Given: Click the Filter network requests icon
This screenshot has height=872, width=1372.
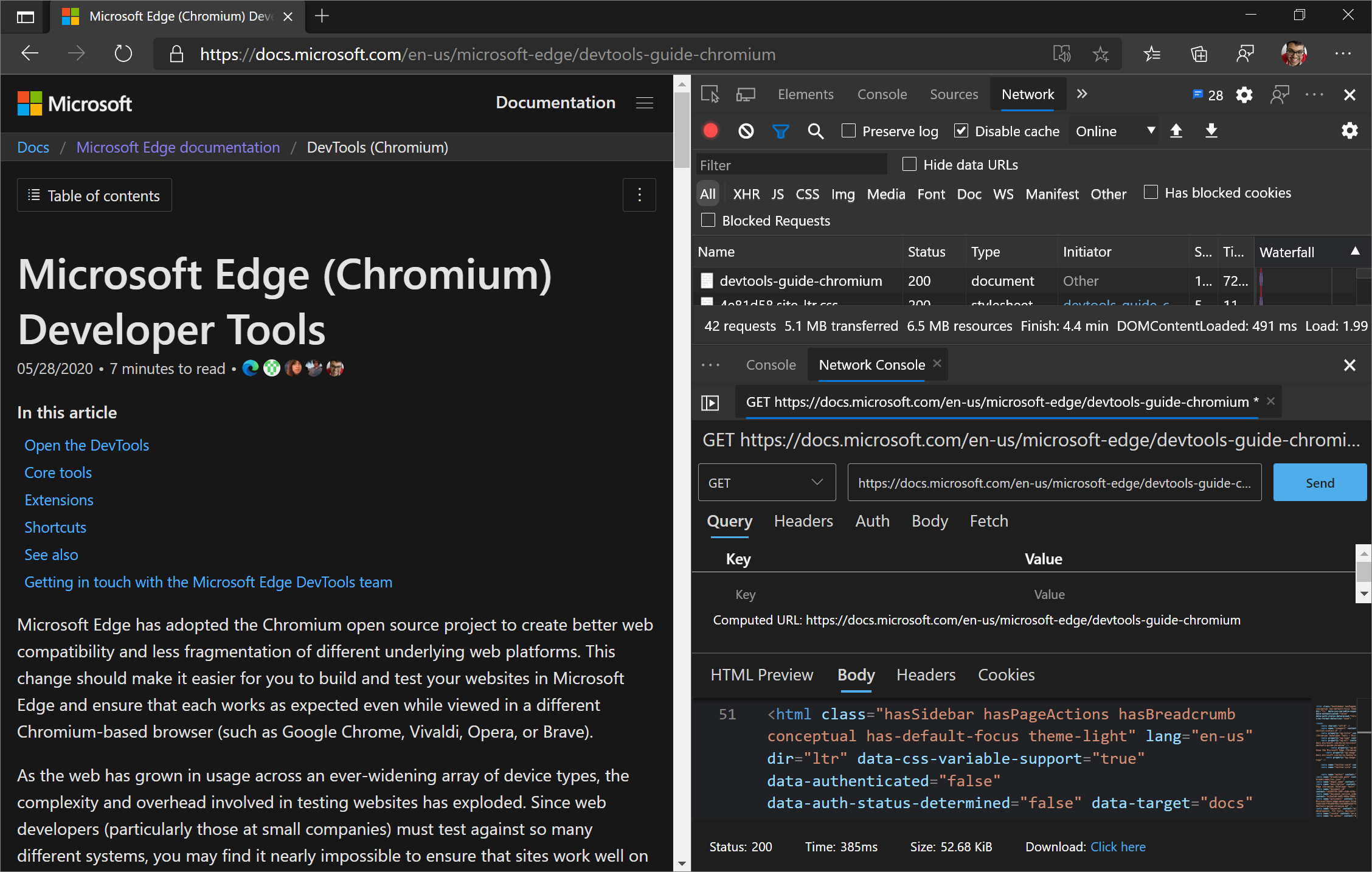Looking at the screenshot, I should point(780,130).
